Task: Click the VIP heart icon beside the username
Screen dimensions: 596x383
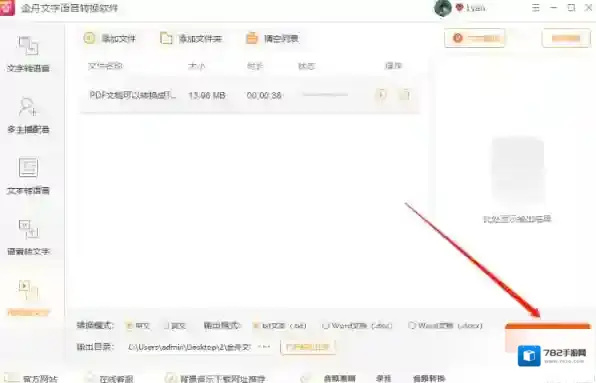Action: tap(460, 8)
